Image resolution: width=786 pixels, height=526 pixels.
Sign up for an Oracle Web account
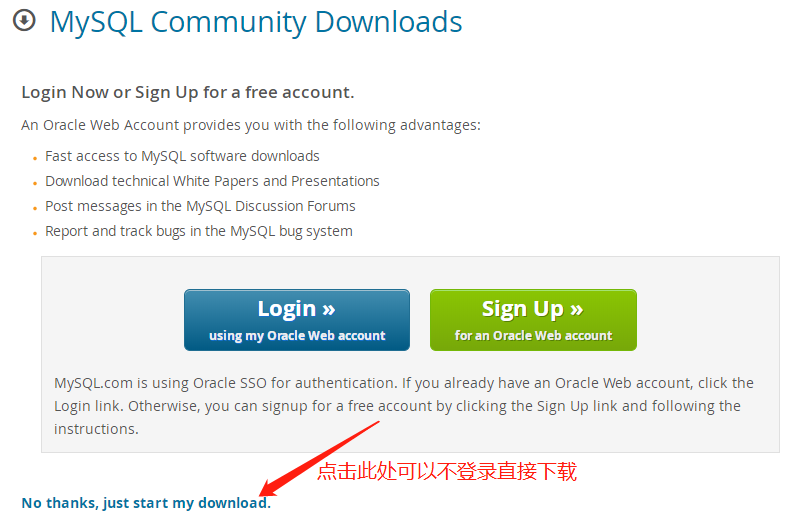pyautogui.click(x=533, y=320)
